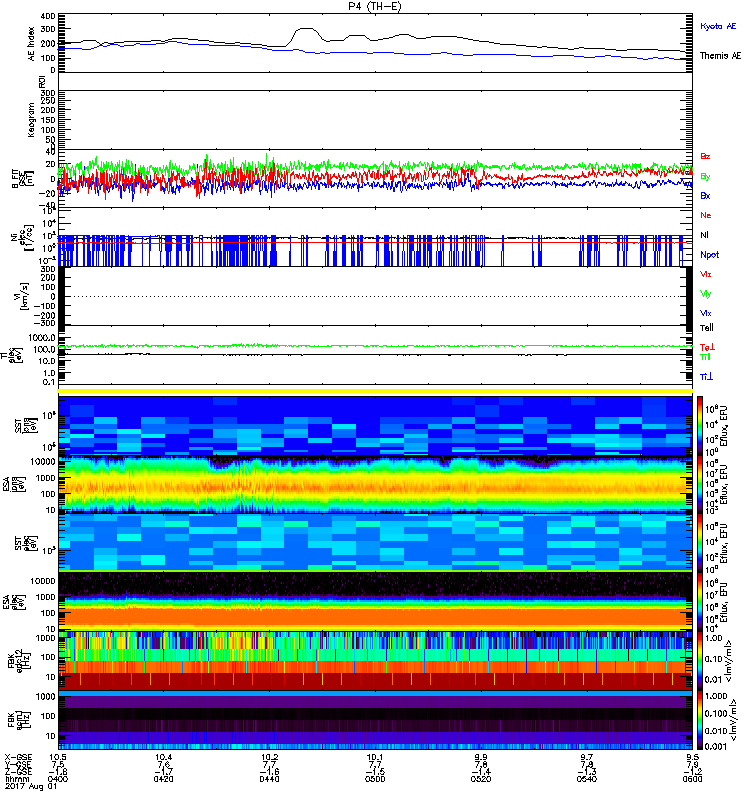Select the red Ne density legend label
This screenshot has height=800, width=750.
[706, 215]
